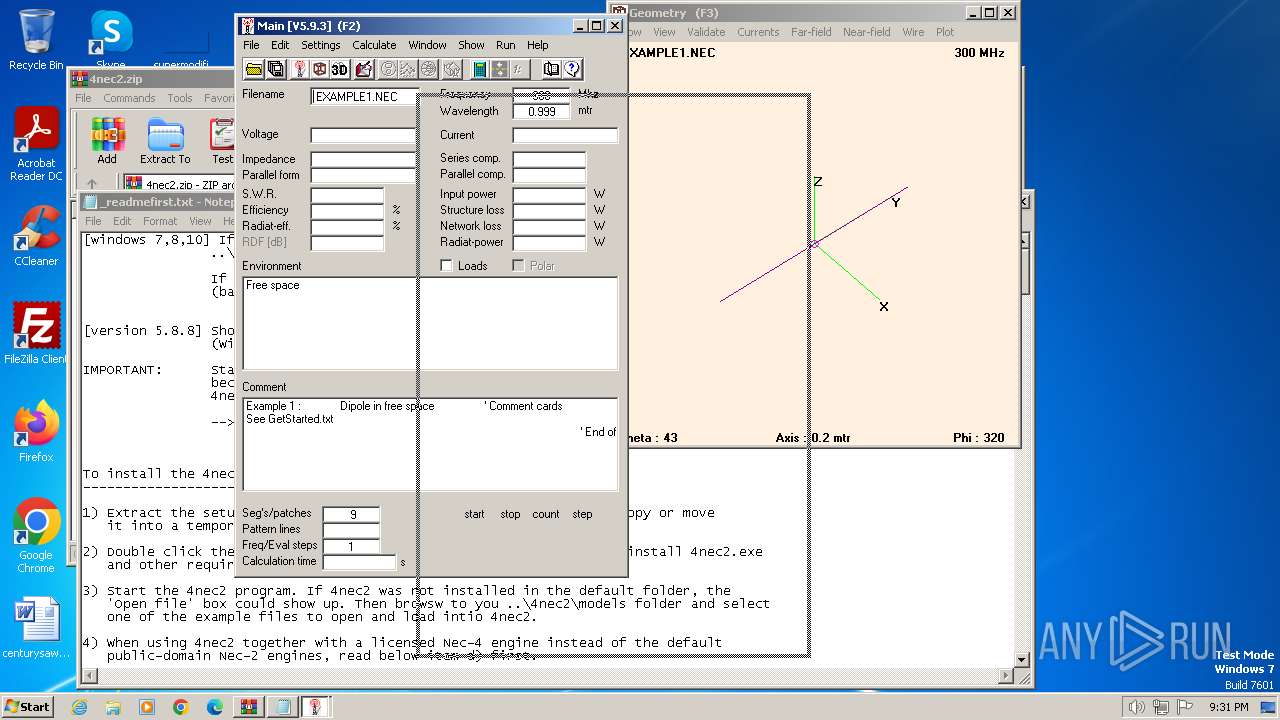Viewport: 1280px width, 720px height.
Task: Open the Edit menu in Main window
Action: point(280,45)
